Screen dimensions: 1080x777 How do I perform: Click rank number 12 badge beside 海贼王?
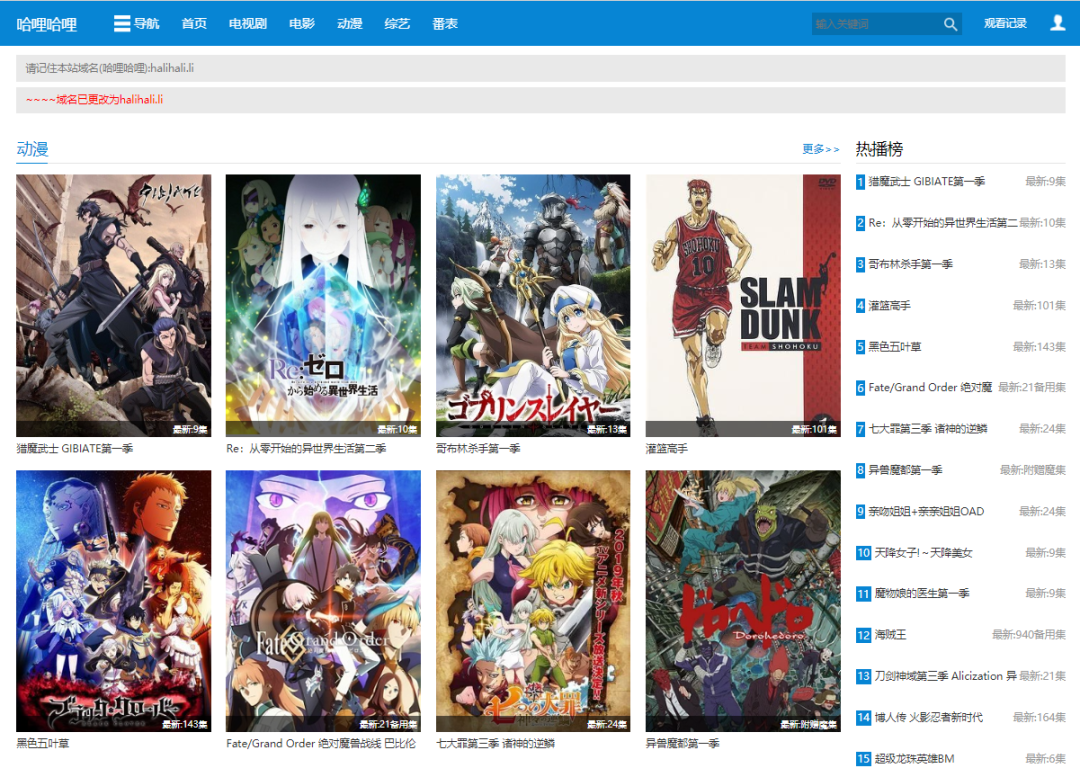863,635
